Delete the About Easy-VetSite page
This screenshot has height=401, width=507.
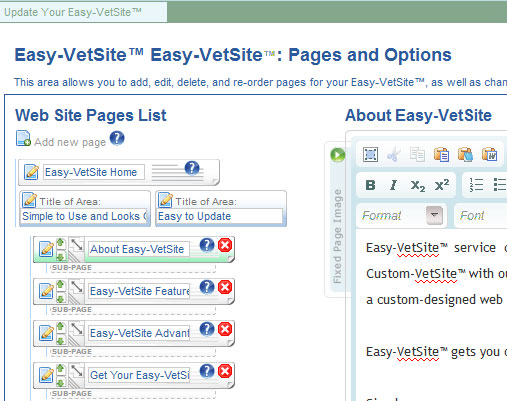point(225,245)
